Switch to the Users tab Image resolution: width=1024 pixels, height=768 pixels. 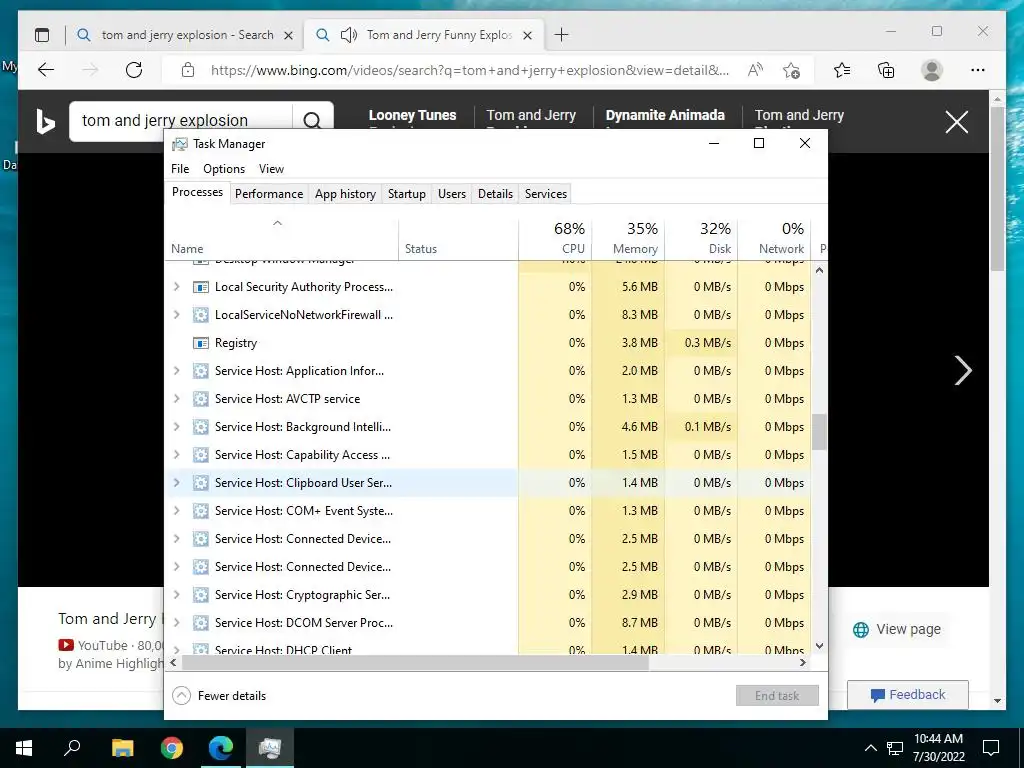(452, 194)
